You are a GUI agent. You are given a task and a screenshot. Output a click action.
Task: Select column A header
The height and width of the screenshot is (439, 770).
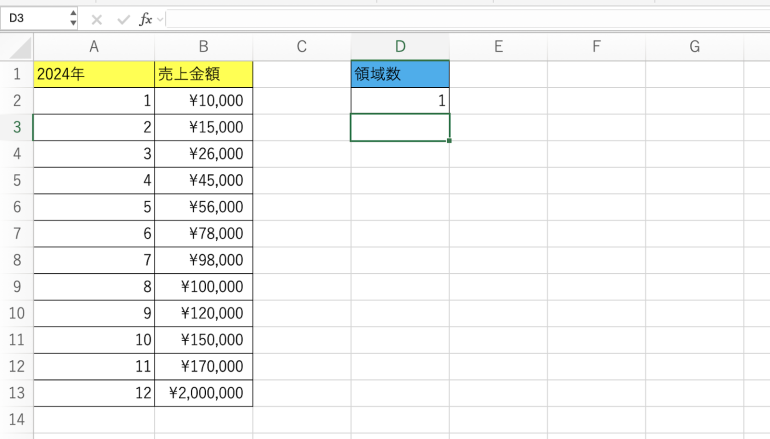(x=94, y=47)
